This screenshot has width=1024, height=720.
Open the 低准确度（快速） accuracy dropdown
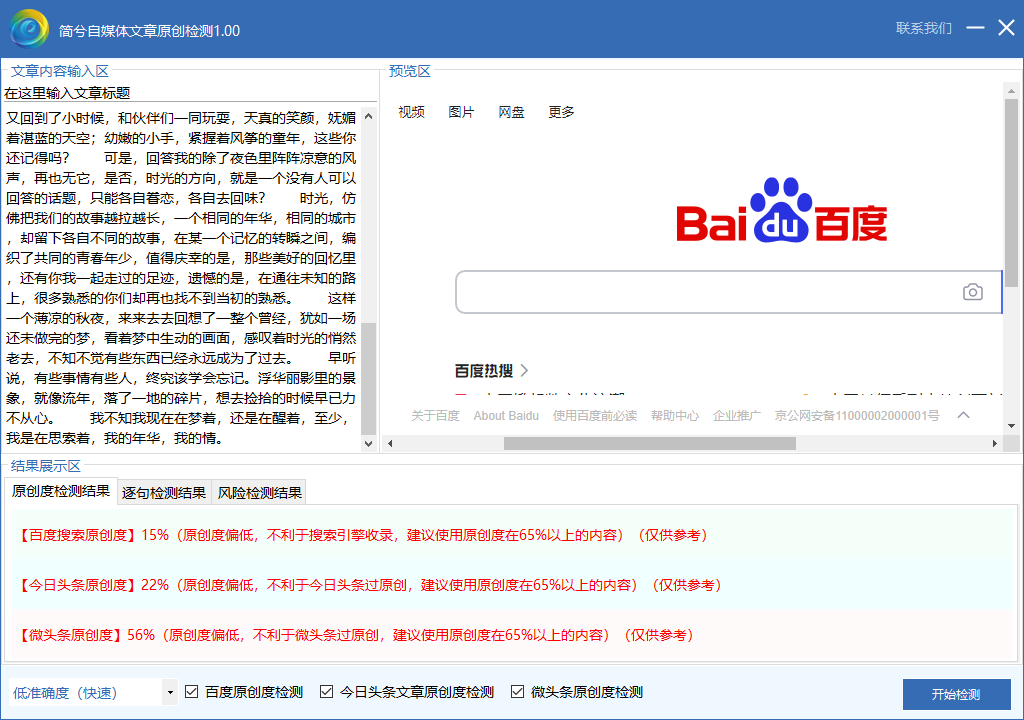170,692
